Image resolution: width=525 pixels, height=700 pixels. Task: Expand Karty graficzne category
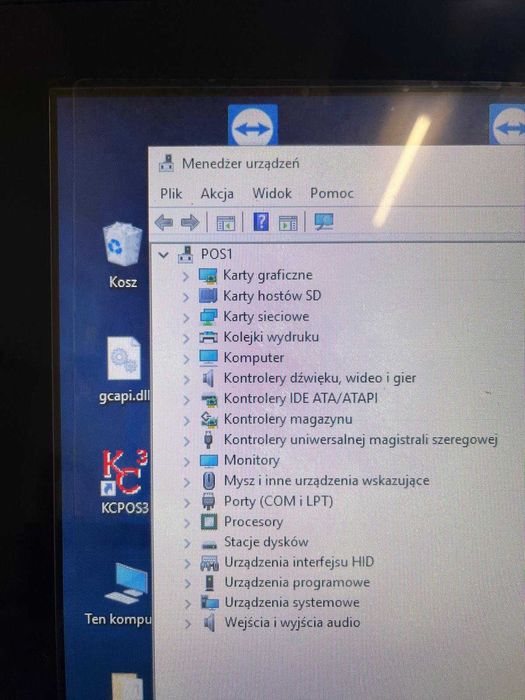186,276
